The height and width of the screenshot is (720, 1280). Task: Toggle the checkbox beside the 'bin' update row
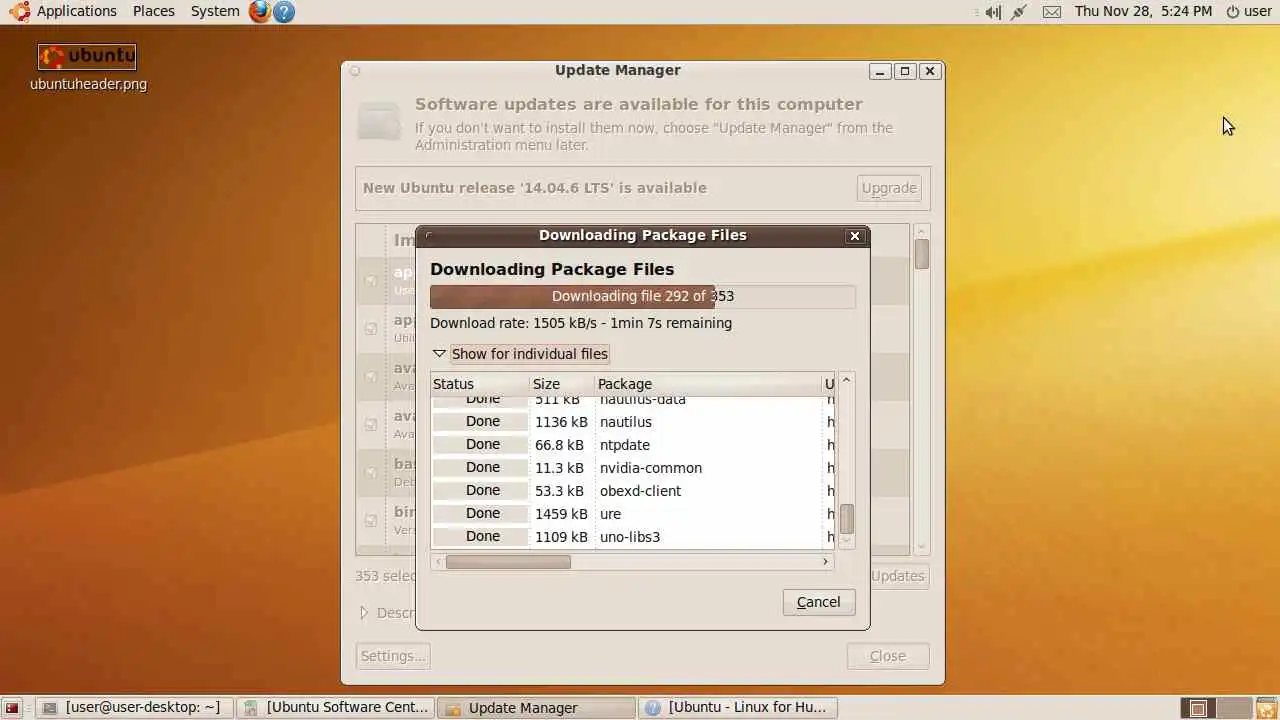click(371, 521)
